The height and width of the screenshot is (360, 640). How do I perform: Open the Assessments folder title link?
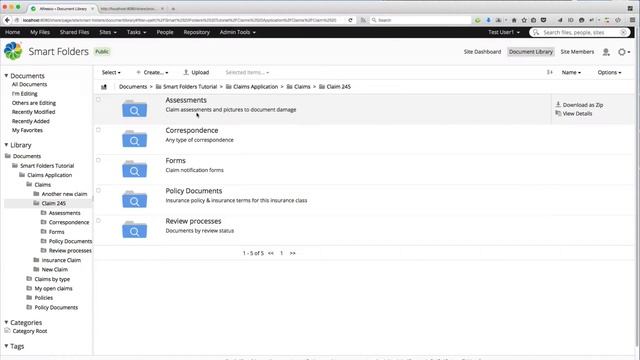tap(186, 100)
